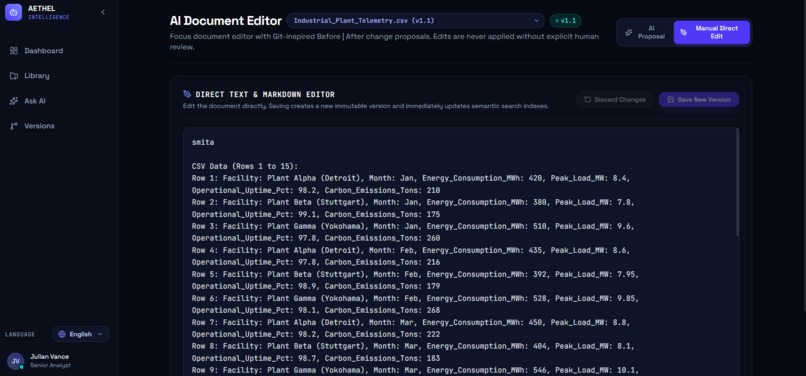This screenshot has width=806, height=376.
Task: Click the Dashboard grid icon
Action: tap(14, 50)
